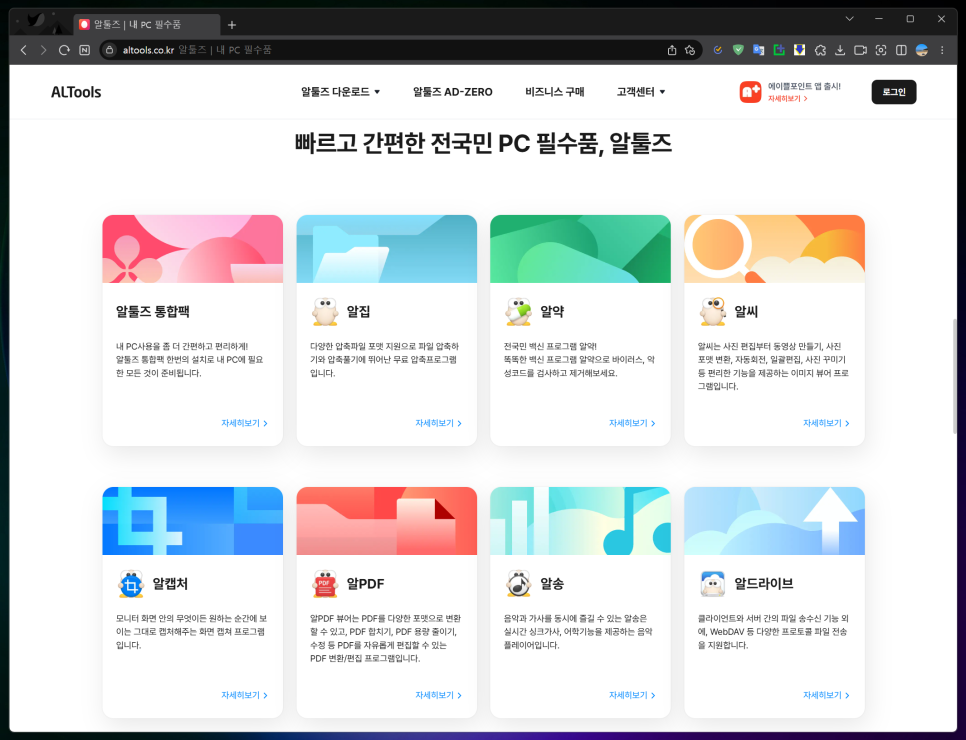This screenshot has height=740, width=966.
Task: Click the 알송 music mascot icon
Action: 518,584
